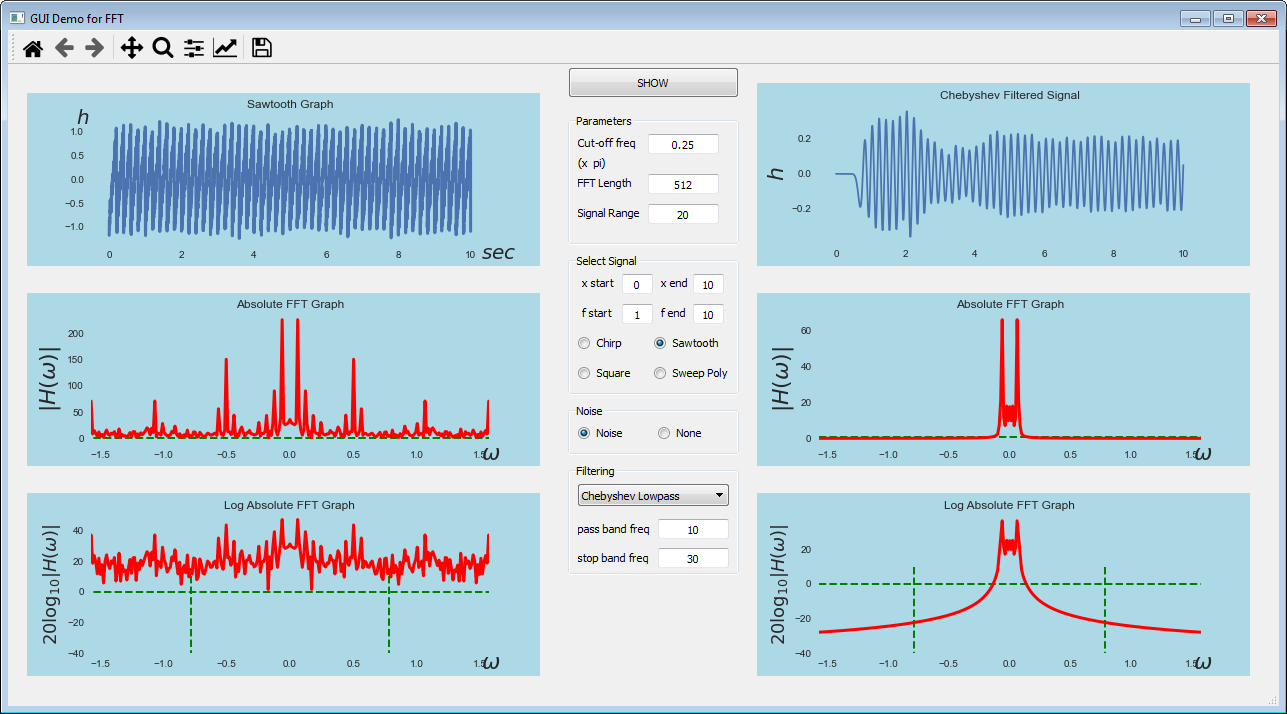Click the Home view toolbar icon
1287x714 pixels.
(x=32, y=47)
